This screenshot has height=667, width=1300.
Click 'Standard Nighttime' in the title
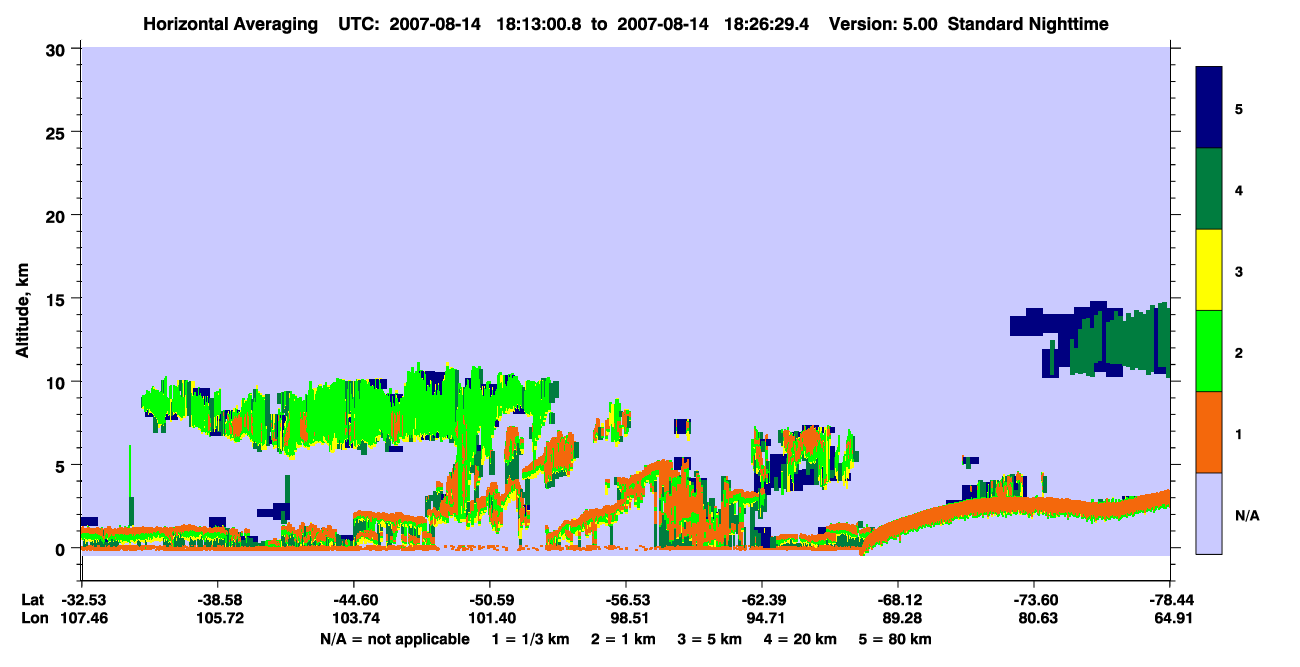coord(1028,24)
